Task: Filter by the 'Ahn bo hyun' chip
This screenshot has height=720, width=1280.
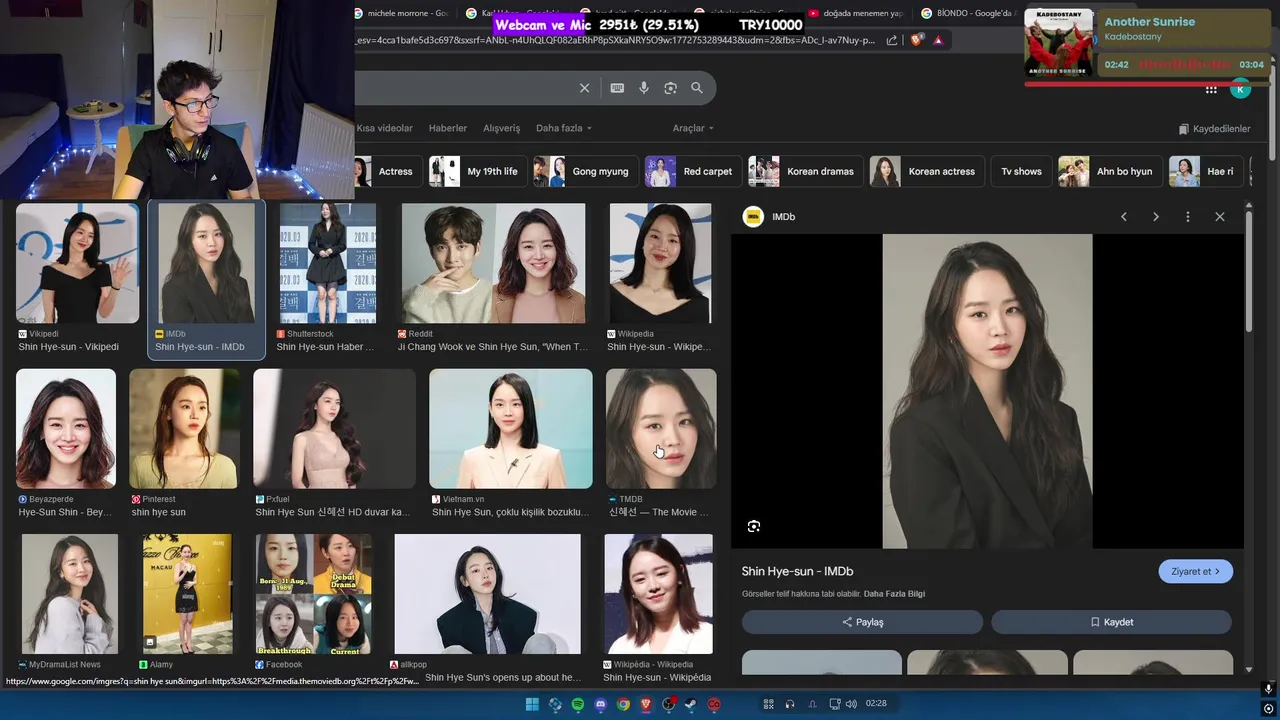Action: [x=1108, y=171]
